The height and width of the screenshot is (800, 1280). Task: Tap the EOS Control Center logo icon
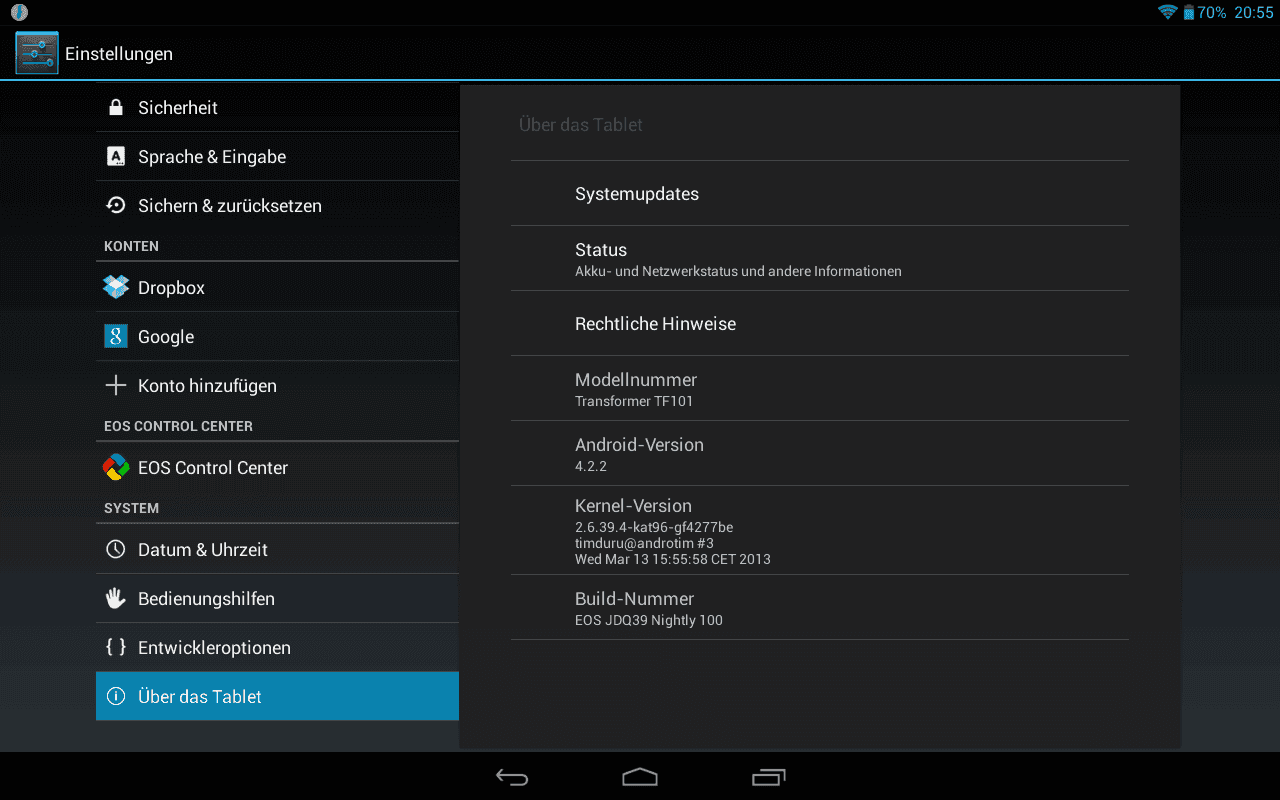coord(116,467)
